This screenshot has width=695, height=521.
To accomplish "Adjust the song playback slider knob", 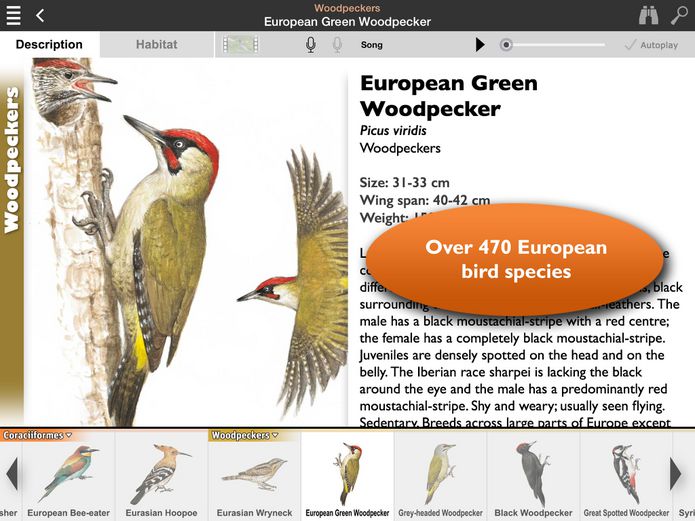I will tap(506, 45).
